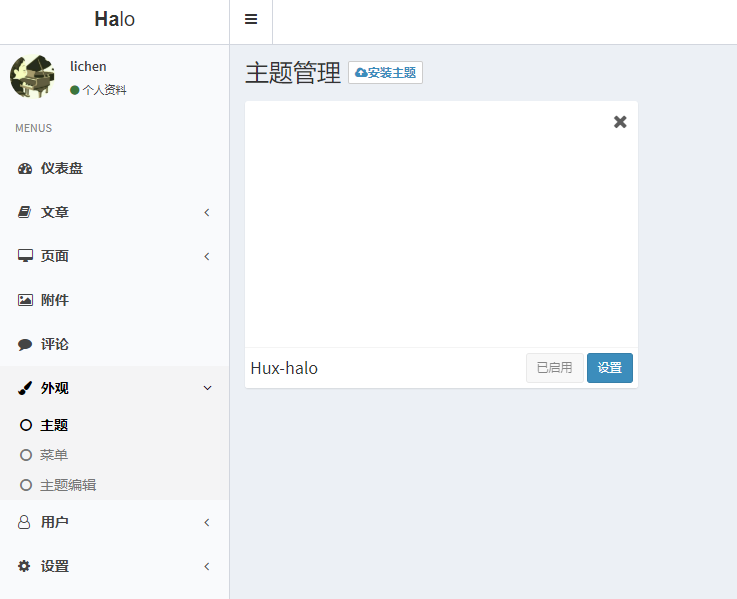Click the picture icon beside 附件
Screen dimensions: 737x599
[x=25, y=300]
